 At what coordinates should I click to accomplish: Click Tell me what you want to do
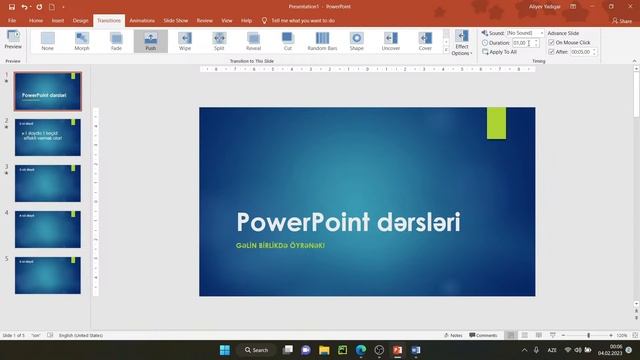click(298, 20)
